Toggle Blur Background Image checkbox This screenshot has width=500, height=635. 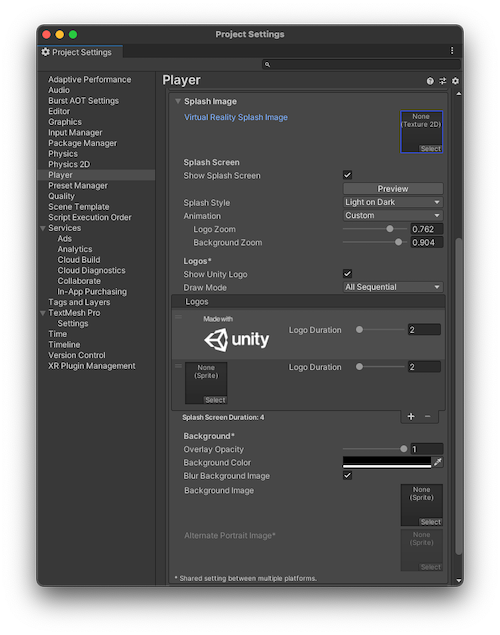(x=347, y=475)
